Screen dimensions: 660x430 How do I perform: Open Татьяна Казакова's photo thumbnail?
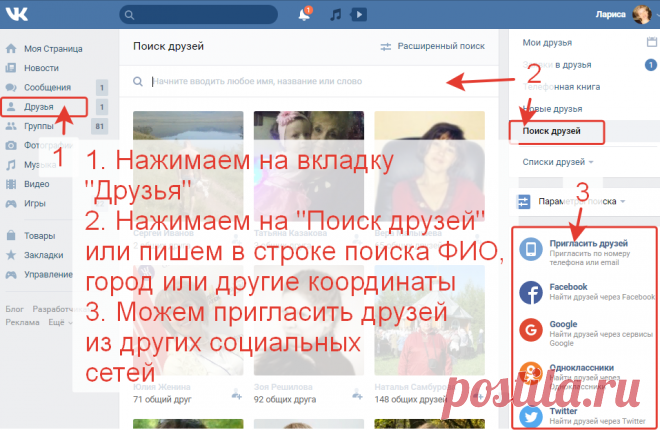coord(309,166)
